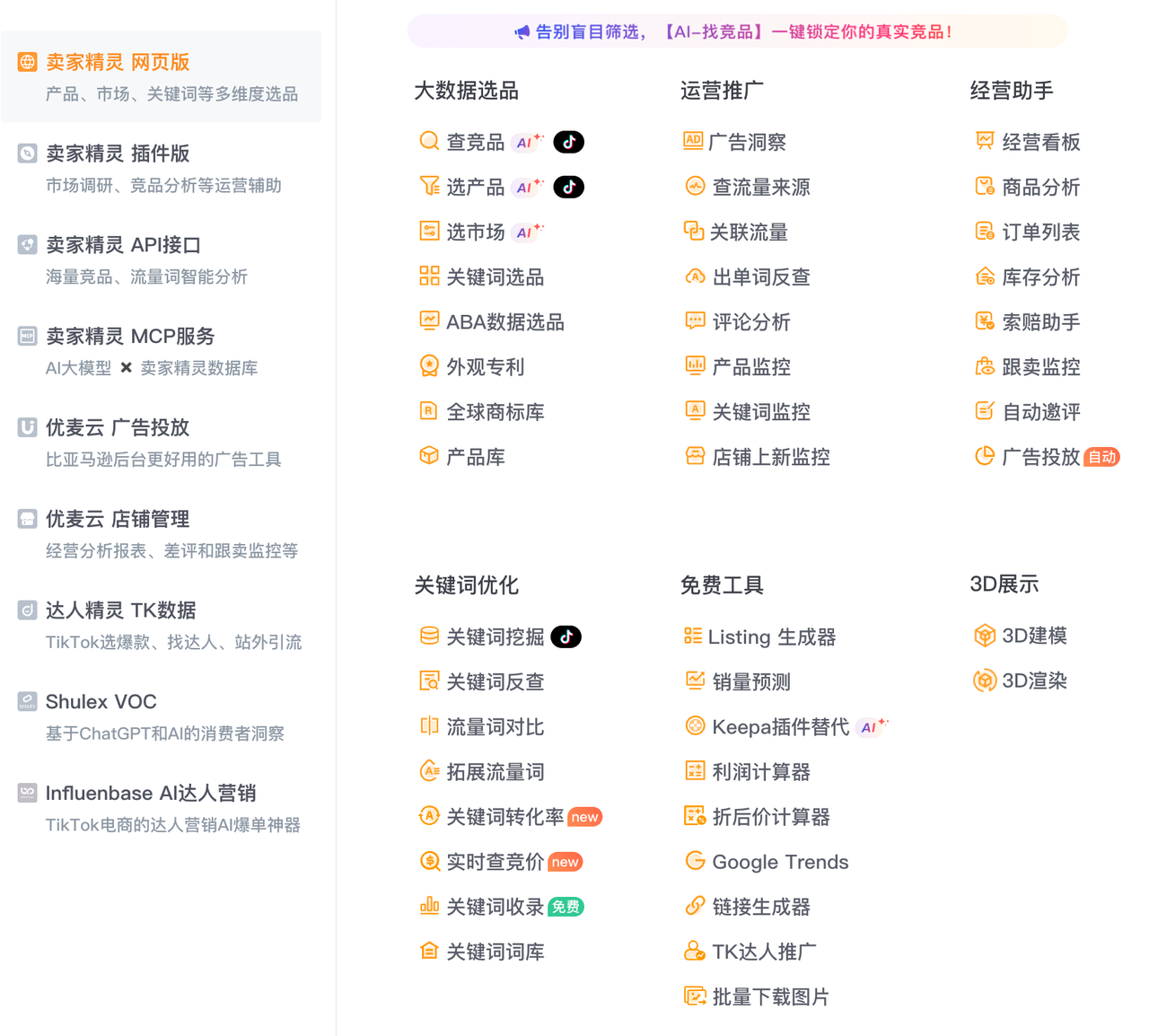Image resolution: width=1149 pixels, height=1036 pixels.
Task: Click the 链接生成器 chain link icon
Action: [695, 906]
